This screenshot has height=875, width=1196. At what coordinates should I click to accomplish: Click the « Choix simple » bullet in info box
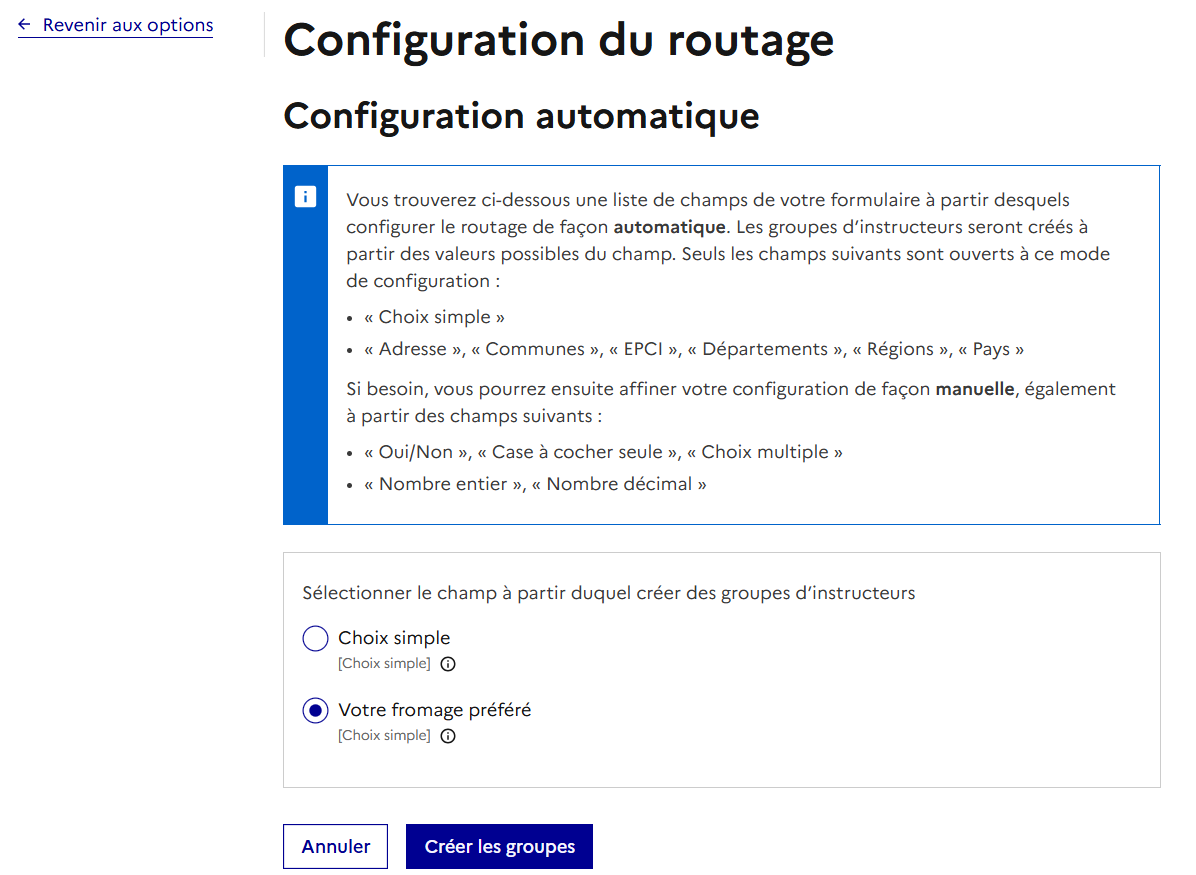point(434,317)
